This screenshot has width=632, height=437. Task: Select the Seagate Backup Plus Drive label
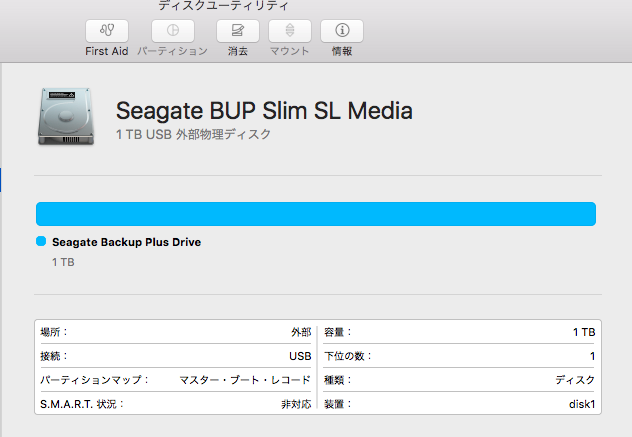(126, 242)
